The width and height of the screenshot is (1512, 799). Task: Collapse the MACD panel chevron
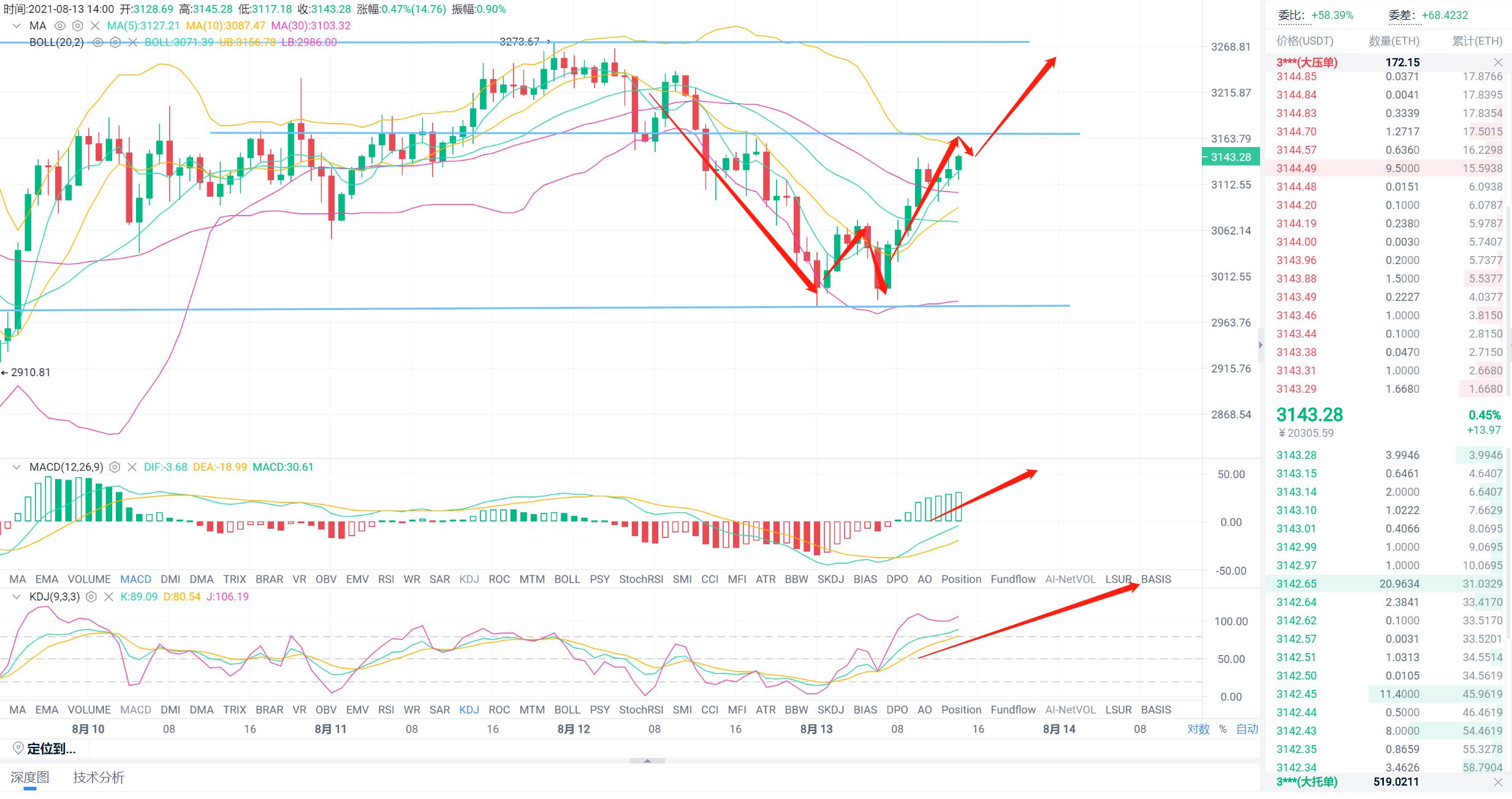coord(17,468)
